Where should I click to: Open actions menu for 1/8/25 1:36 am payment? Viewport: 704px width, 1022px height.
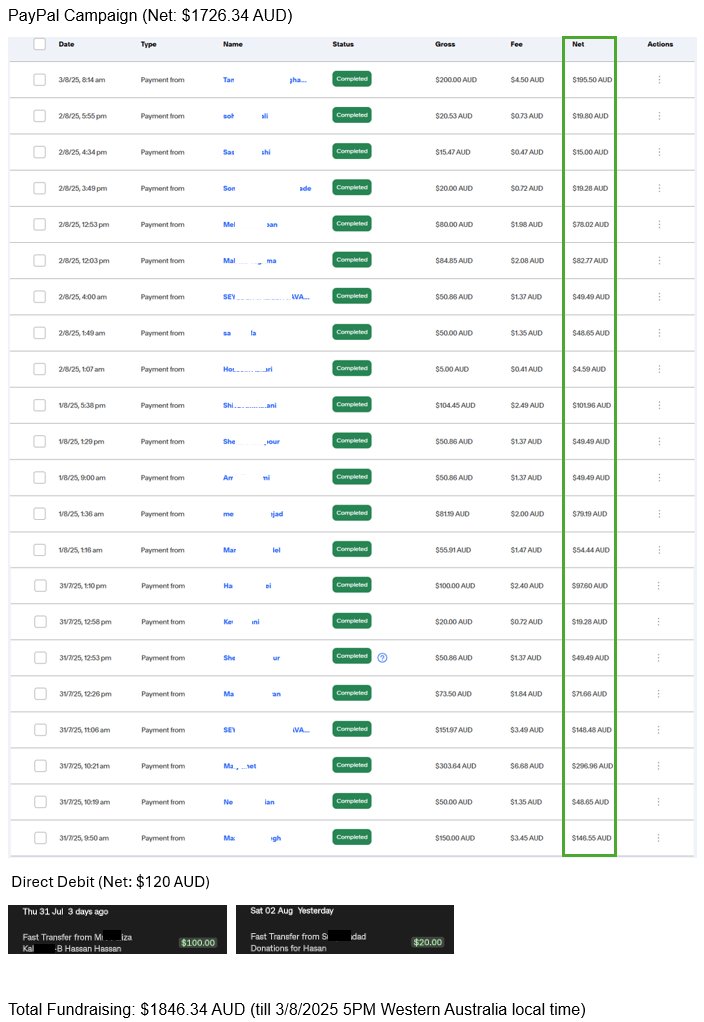click(x=659, y=514)
